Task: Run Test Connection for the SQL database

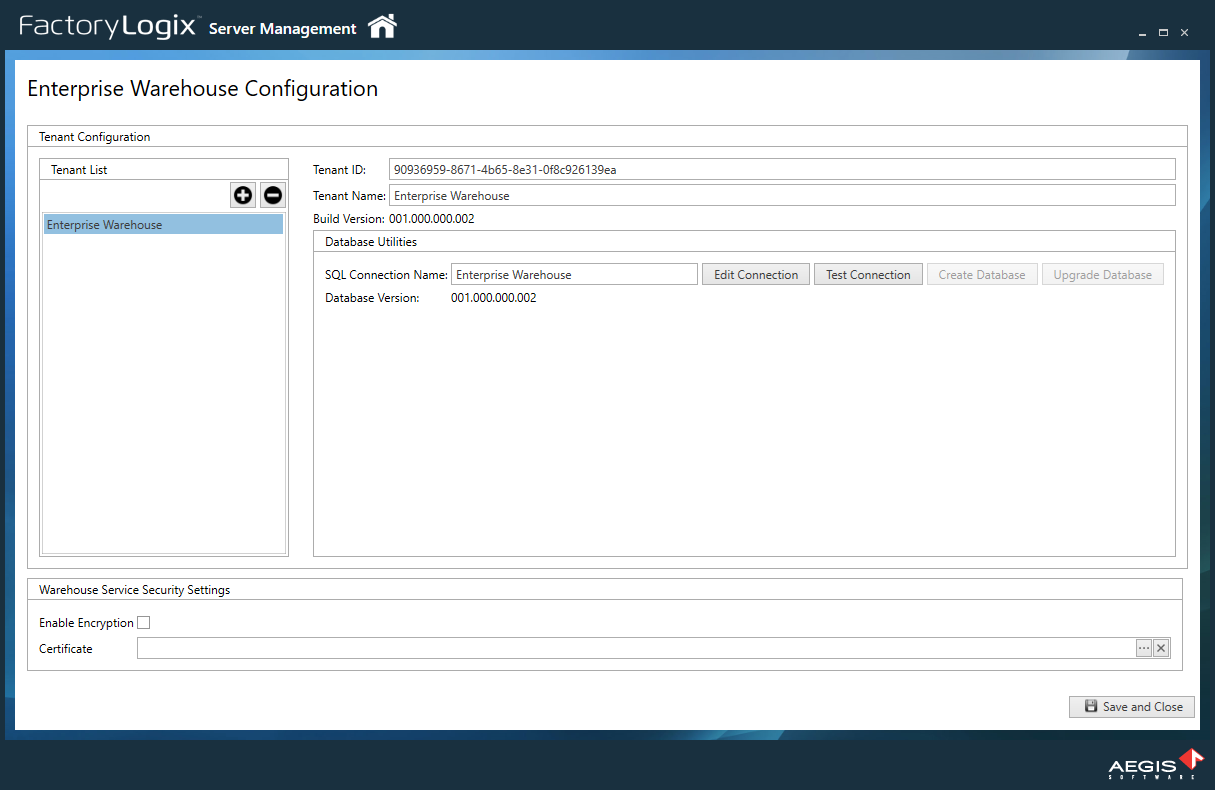Action: click(x=868, y=274)
